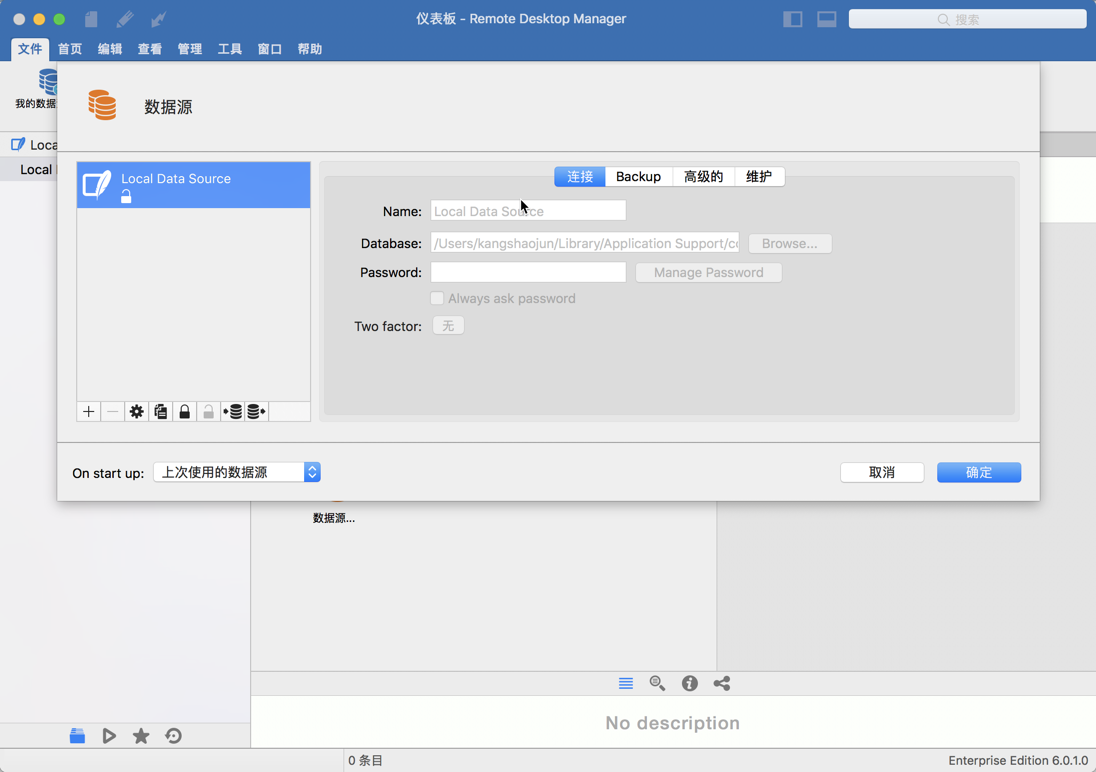
Task: Duplicate the data source using the copy icon
Action: [x=160, y=411]
